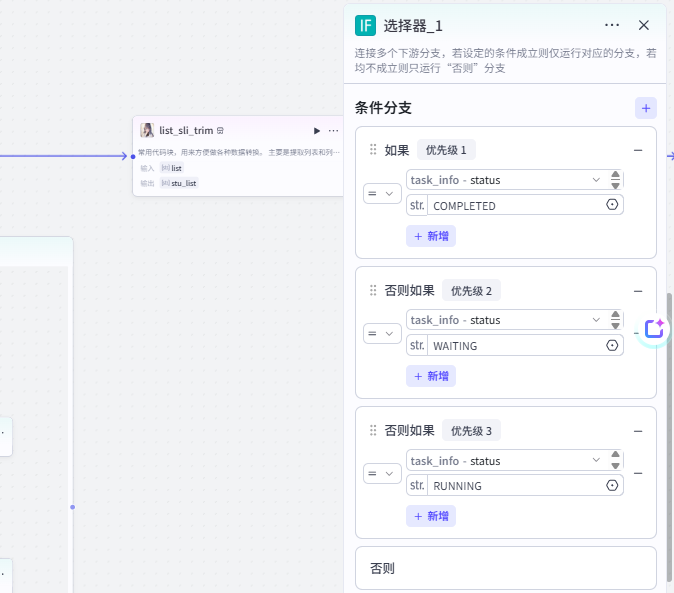Image resolution: width=674 pixels, height=593 pixels.
Task: Open the floating AI assistant icon
Action: pyautogui.click(x=654, y=329)
